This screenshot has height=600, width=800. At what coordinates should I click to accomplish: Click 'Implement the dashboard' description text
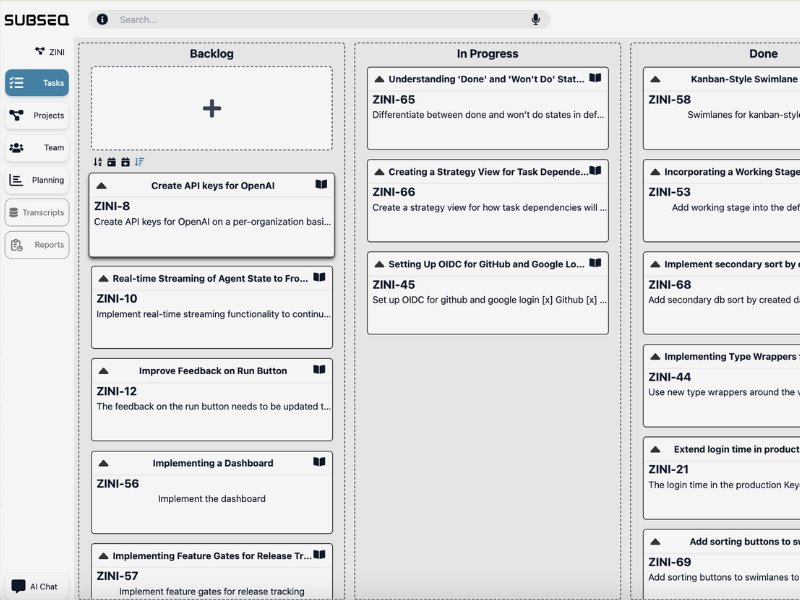tap(212, 498)
